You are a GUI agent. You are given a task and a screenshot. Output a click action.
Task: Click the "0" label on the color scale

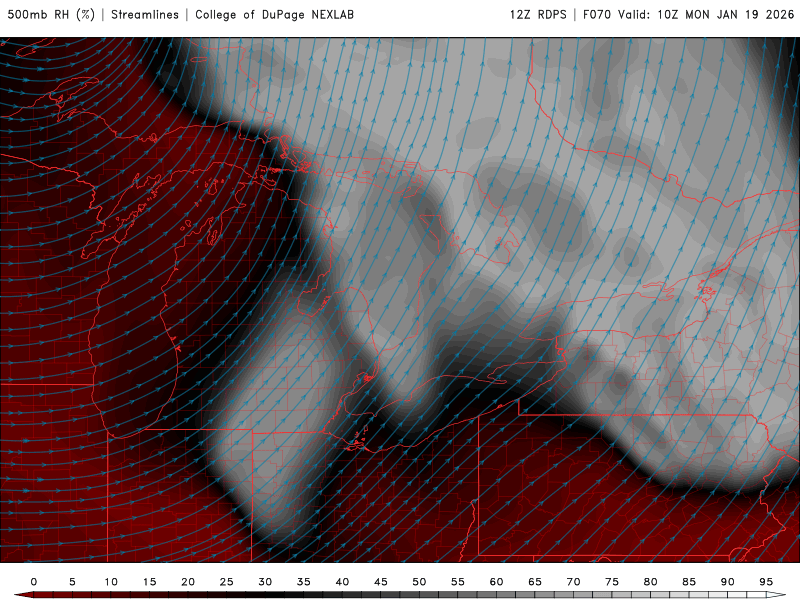pos(34,582)
